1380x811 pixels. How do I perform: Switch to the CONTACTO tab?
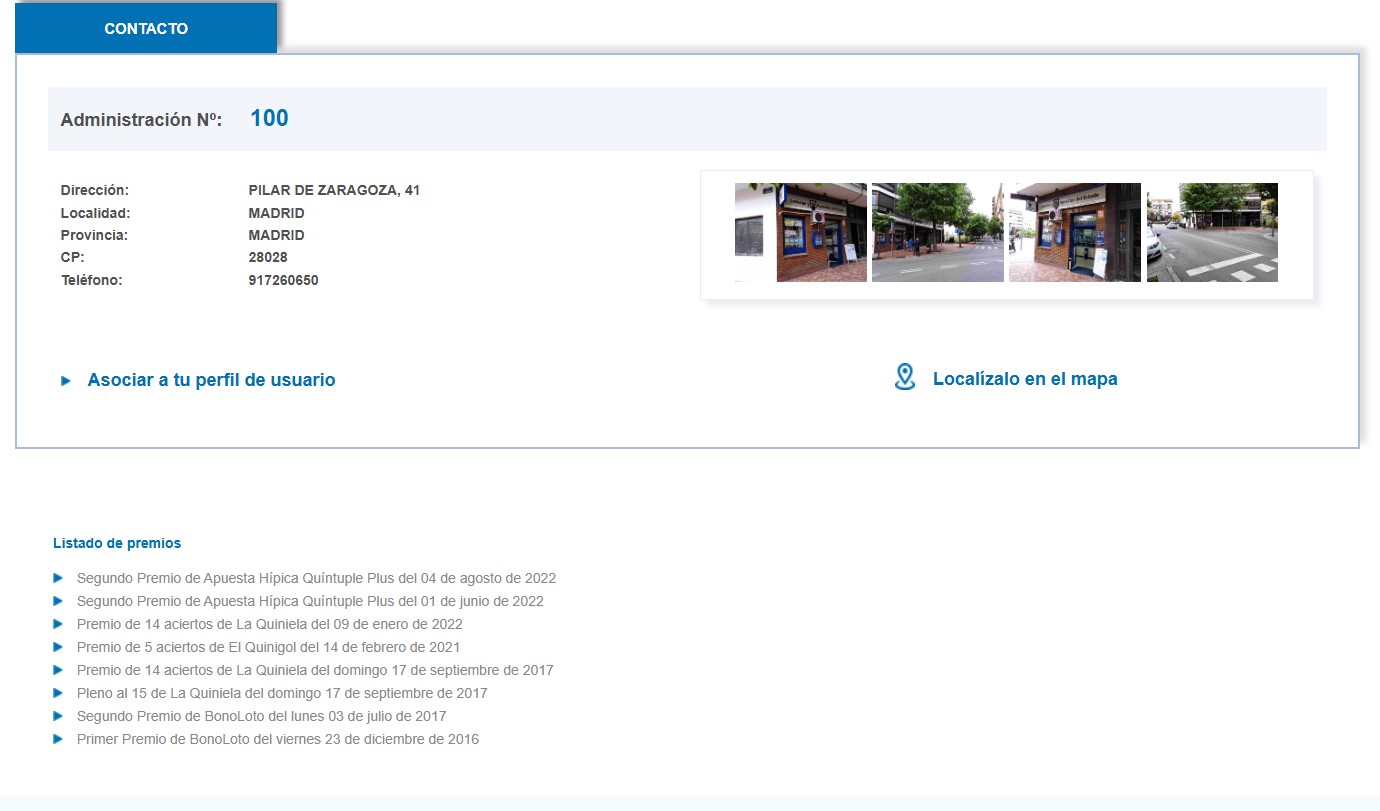click(146, 29)
